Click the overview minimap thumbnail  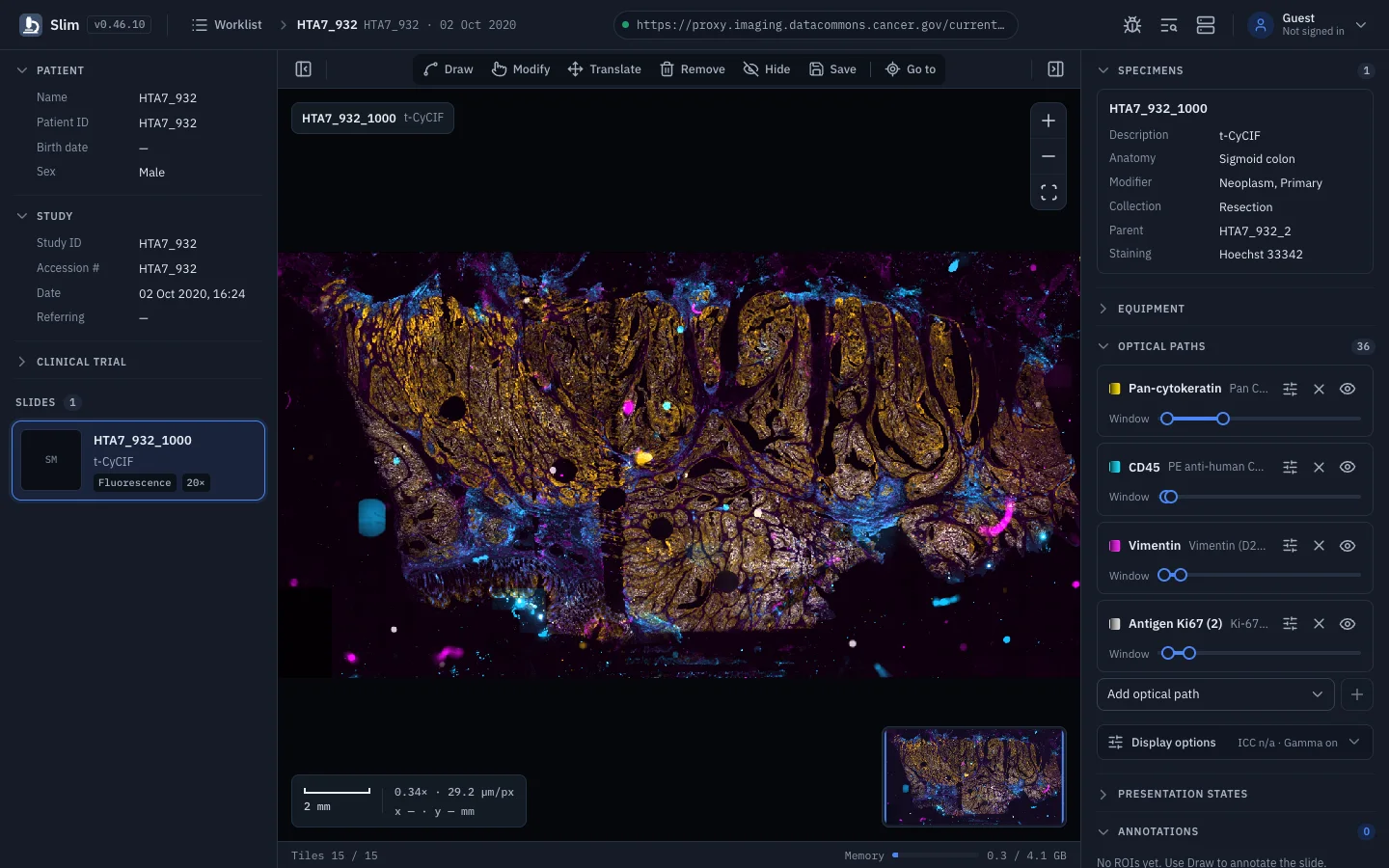(x=974, y=776)
